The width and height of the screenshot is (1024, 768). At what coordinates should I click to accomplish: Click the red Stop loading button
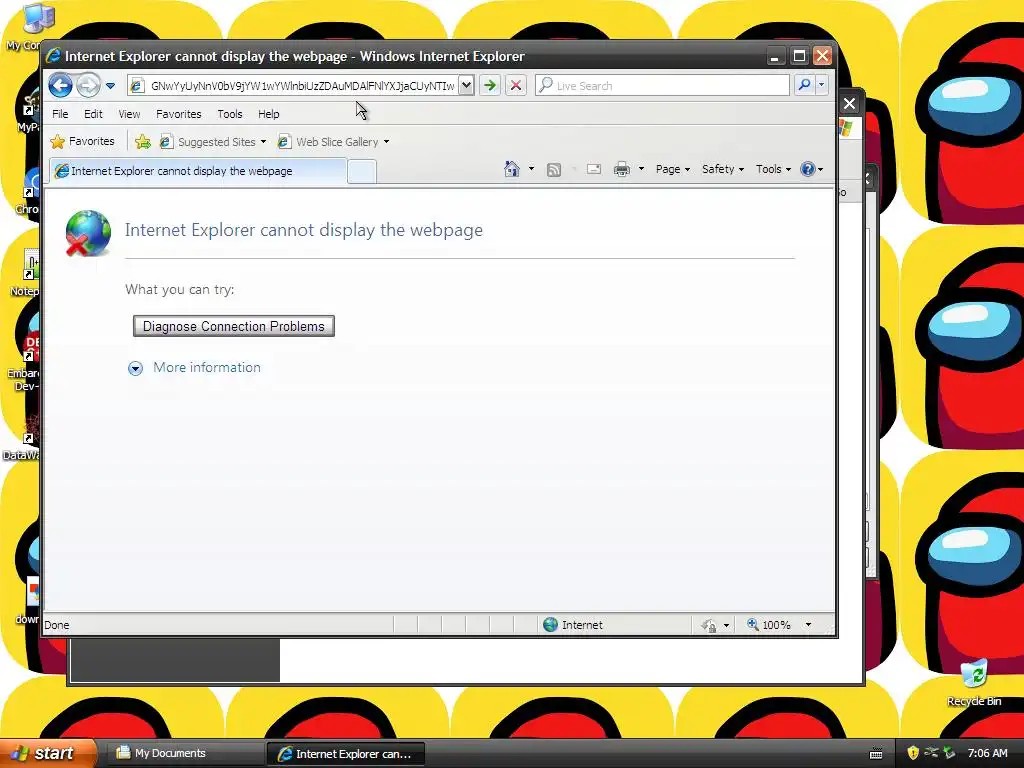coord(515,85)
